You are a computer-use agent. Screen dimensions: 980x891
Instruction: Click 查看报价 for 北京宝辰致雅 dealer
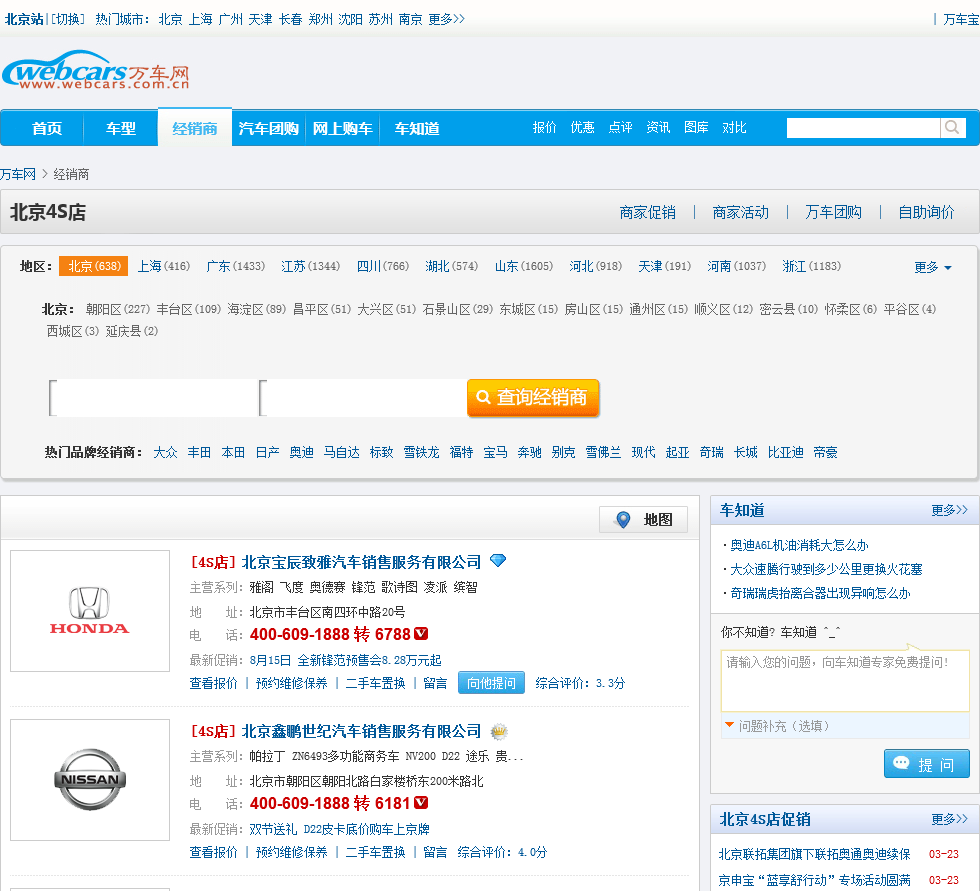214,683
